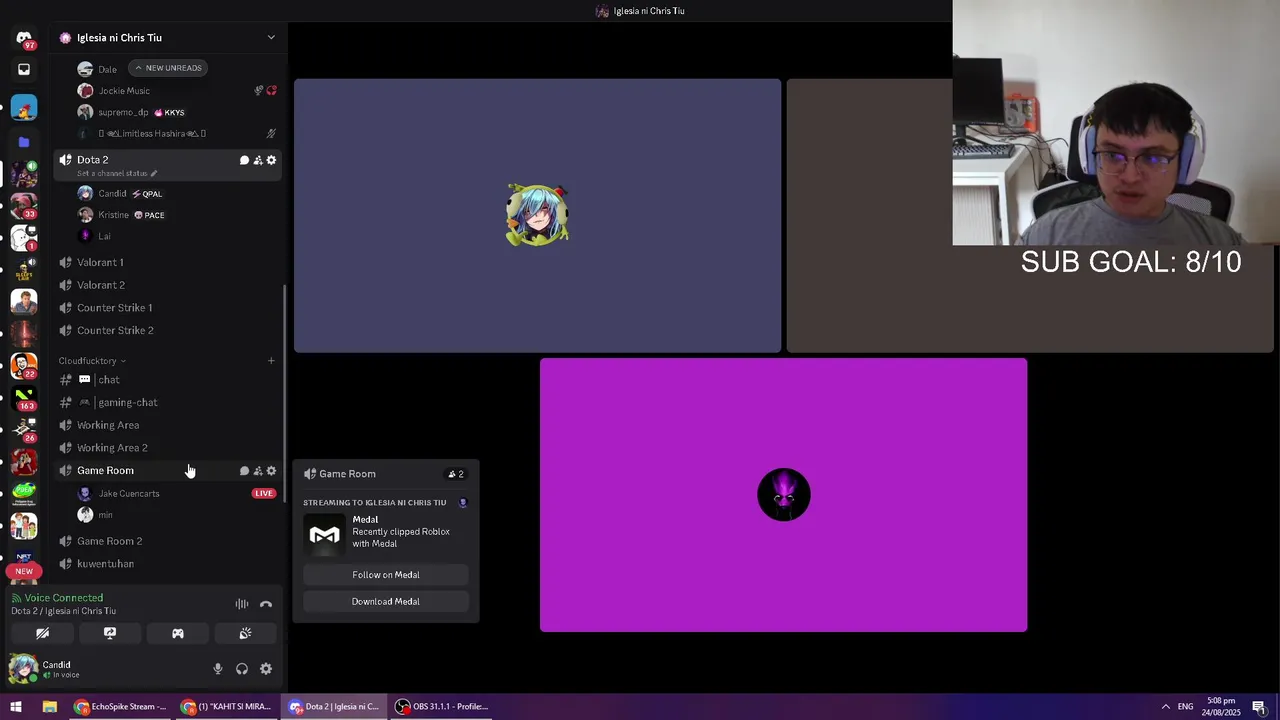Click Voice Connected status text
1280x720 pixels.
click(x=63, y=598)
